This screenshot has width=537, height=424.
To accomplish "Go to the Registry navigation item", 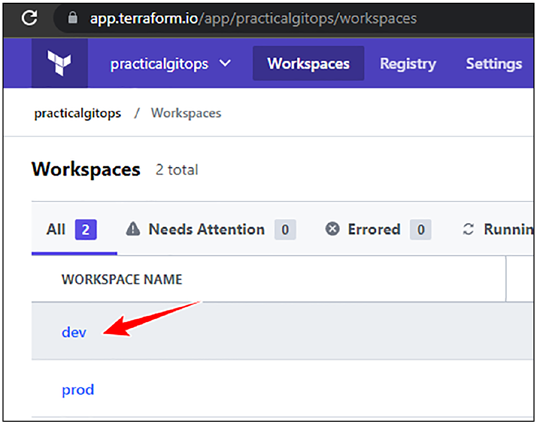I will pyautogui.click(x=408, y=64).
